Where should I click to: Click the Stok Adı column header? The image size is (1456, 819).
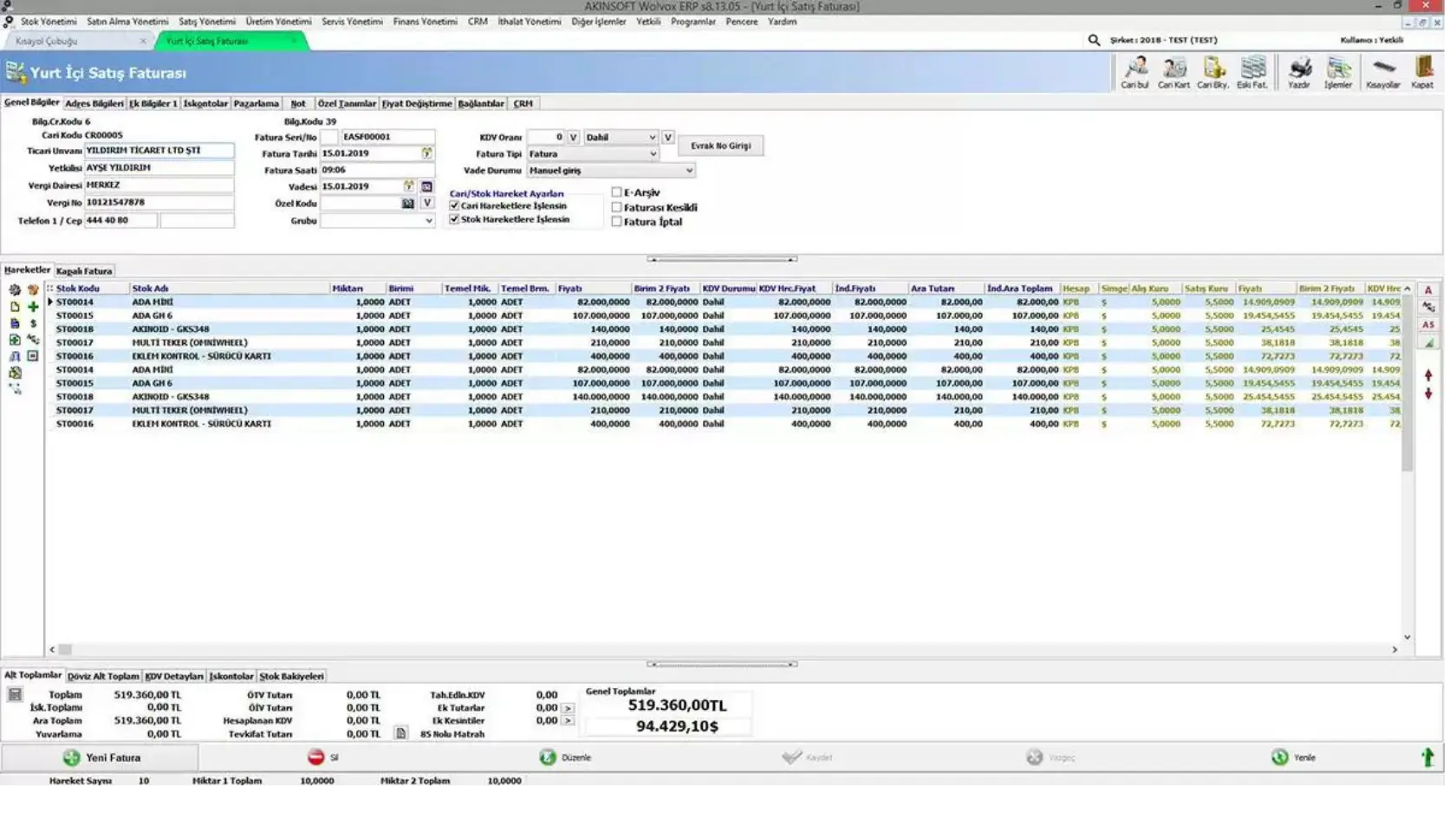[x=231, y=290]
